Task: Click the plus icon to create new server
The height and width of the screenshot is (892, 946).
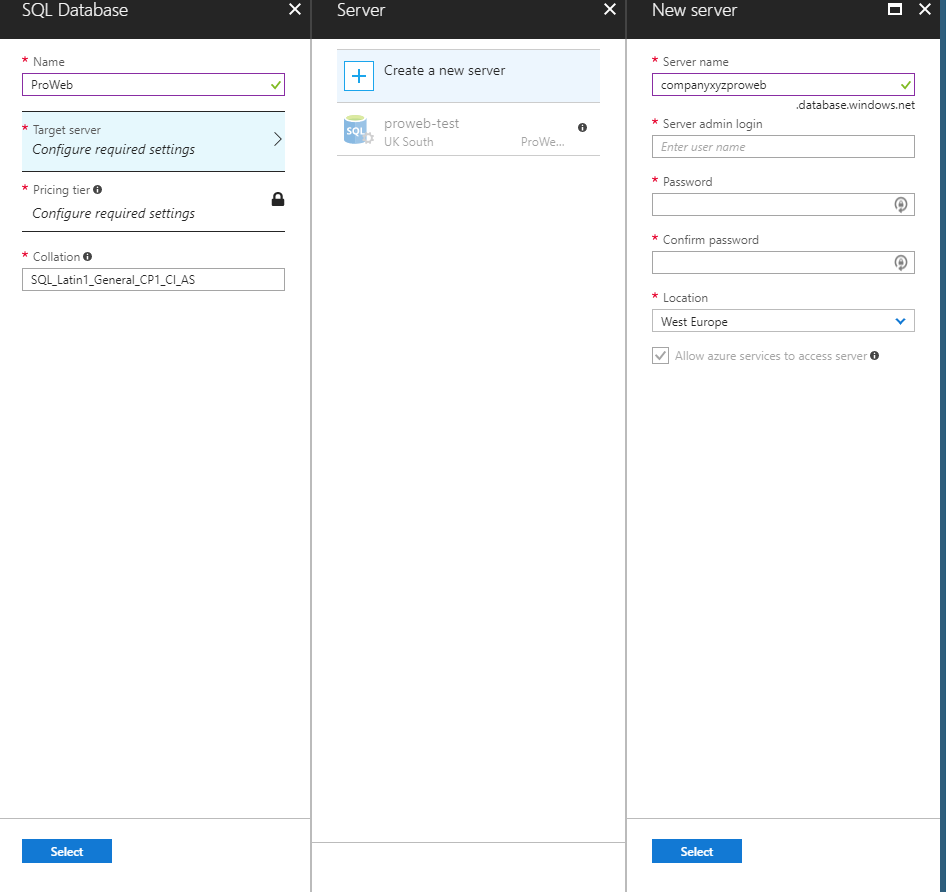Action: coord(359,76)
